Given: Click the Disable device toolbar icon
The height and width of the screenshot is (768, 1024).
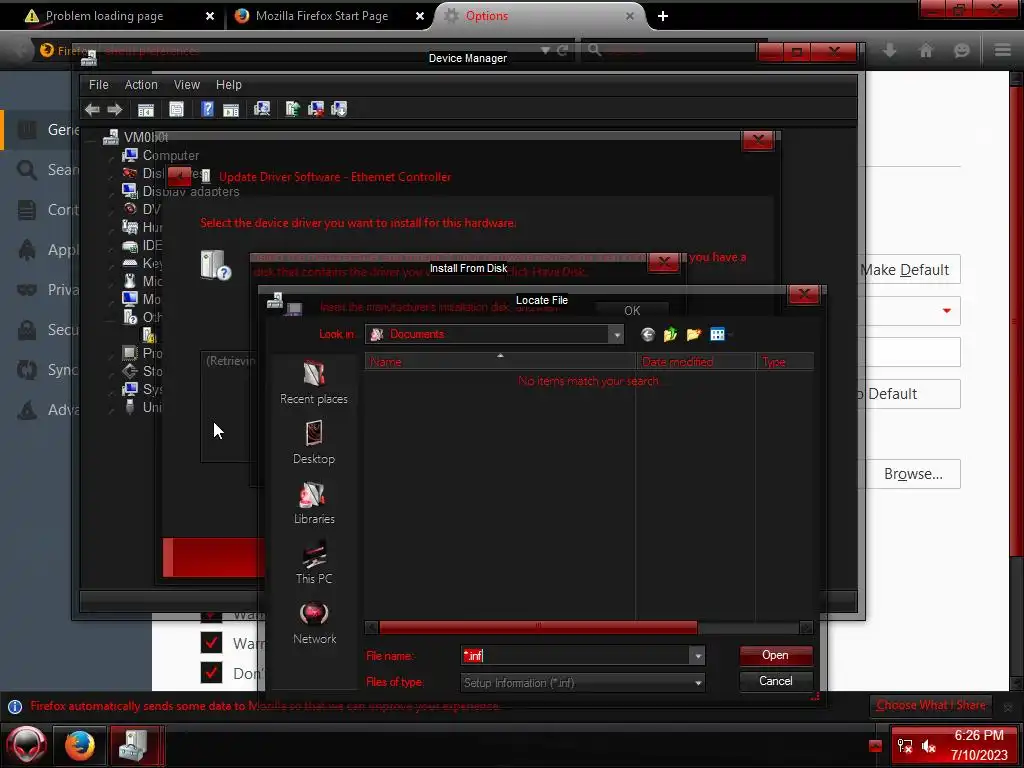Looking at the screenshot, I should [339, 109].
